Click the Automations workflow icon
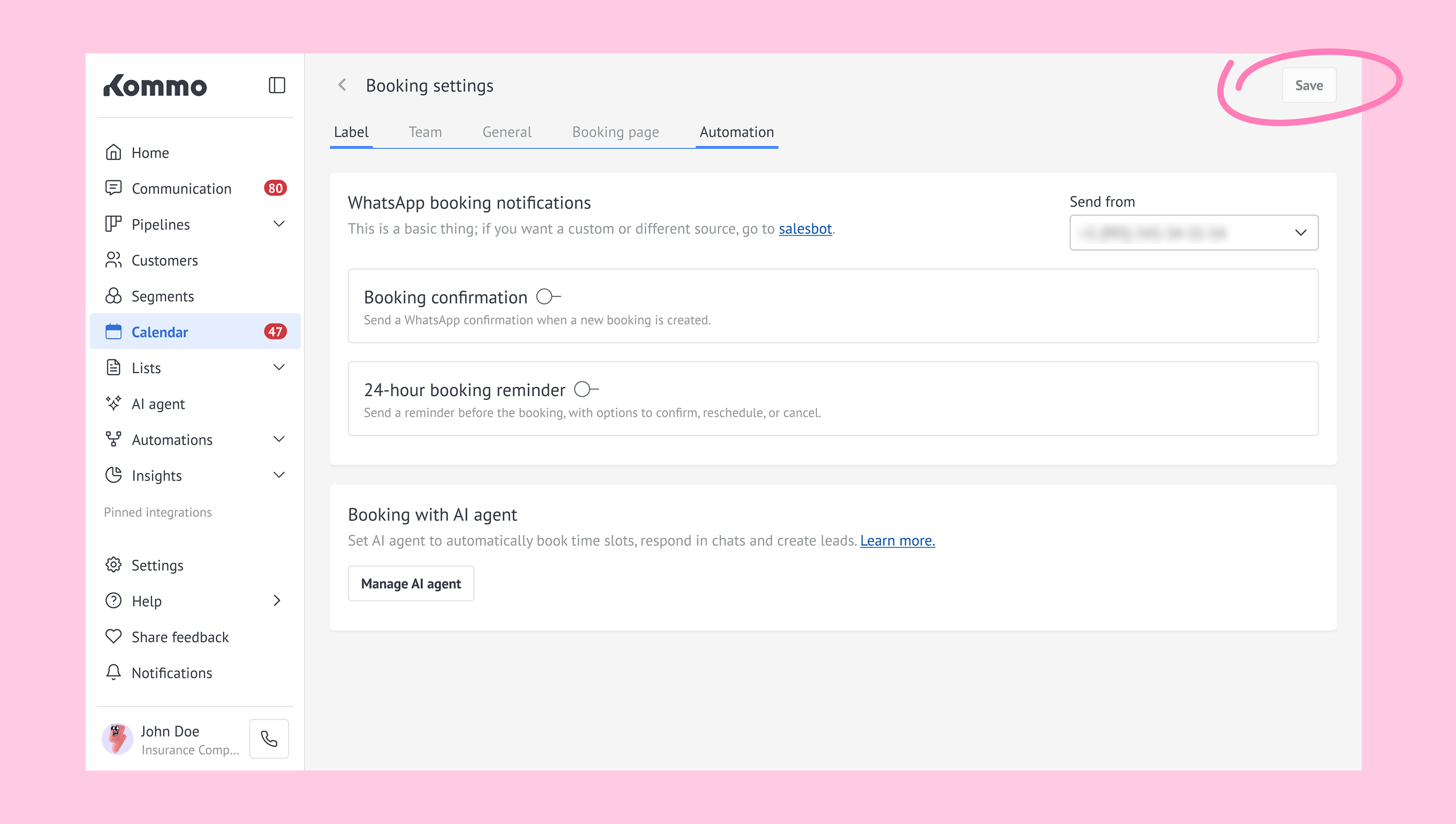The width and height of the screenshot is (1456, 824). pos(113,439)
